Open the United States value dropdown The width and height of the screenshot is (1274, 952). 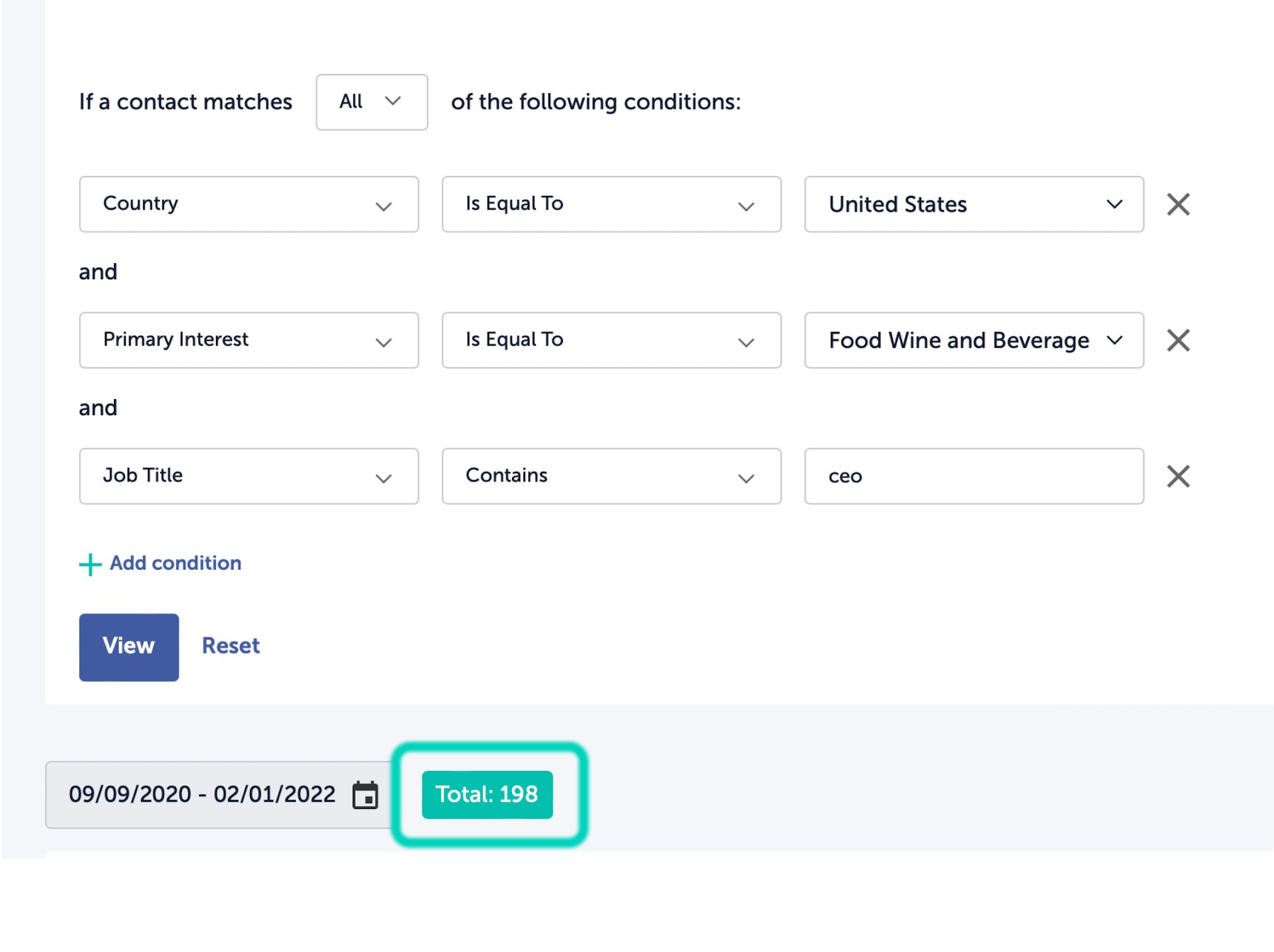974,204
